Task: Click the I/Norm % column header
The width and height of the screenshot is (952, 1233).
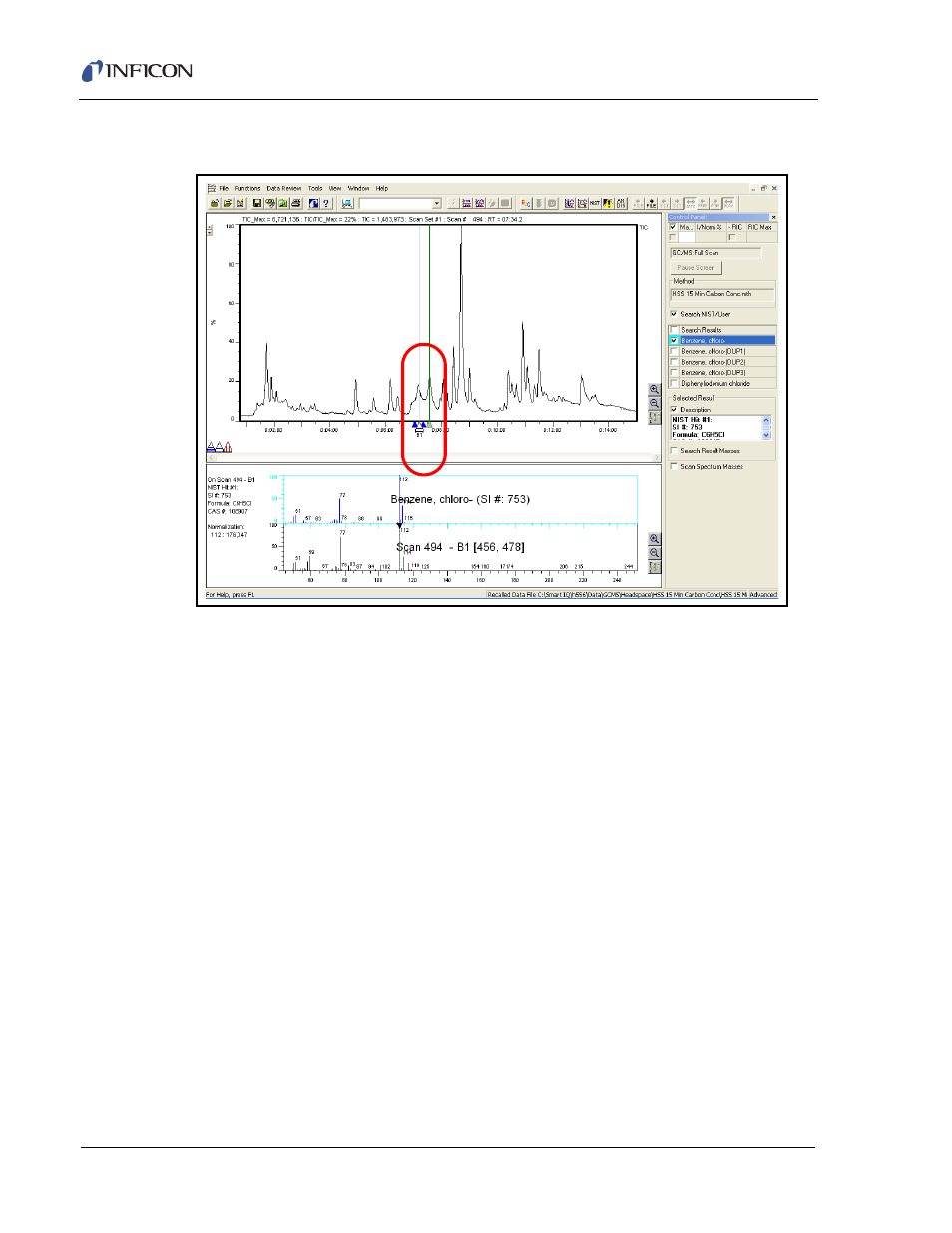Action: tap(709, 227)
